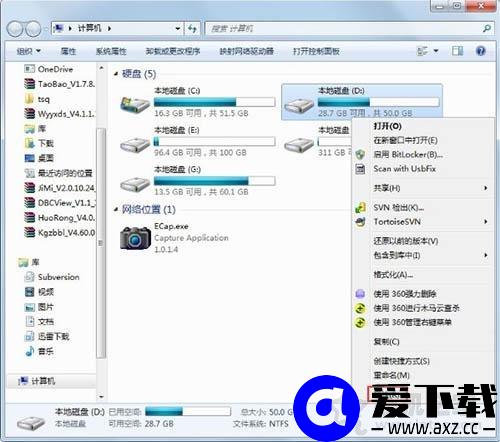Select 下载 downloads in favorites sidebar
This screenshot has height=442, width=500.
(x=39, y=143)
